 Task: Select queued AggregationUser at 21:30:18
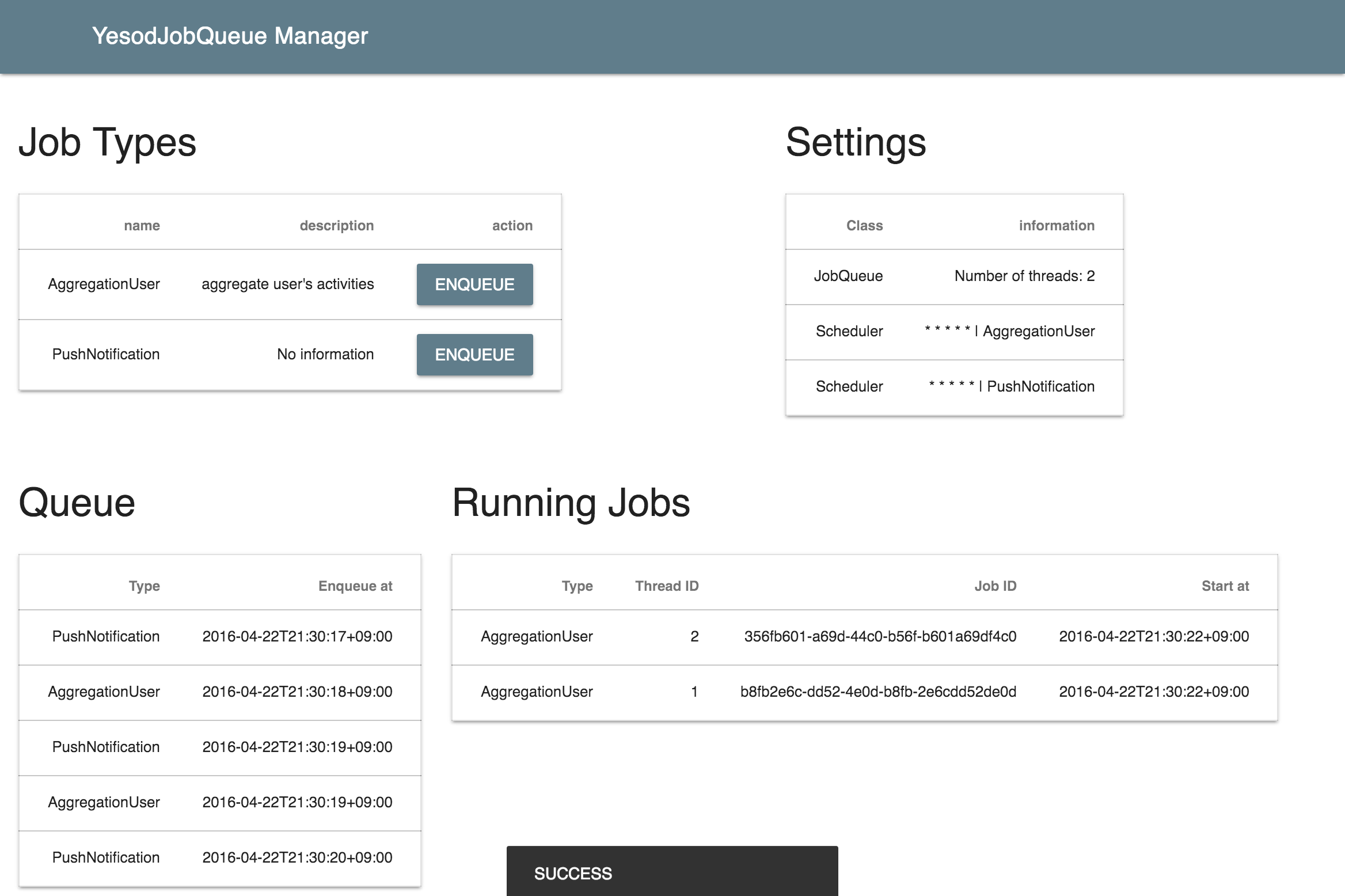pyautogui.click(x=220, y=692)
